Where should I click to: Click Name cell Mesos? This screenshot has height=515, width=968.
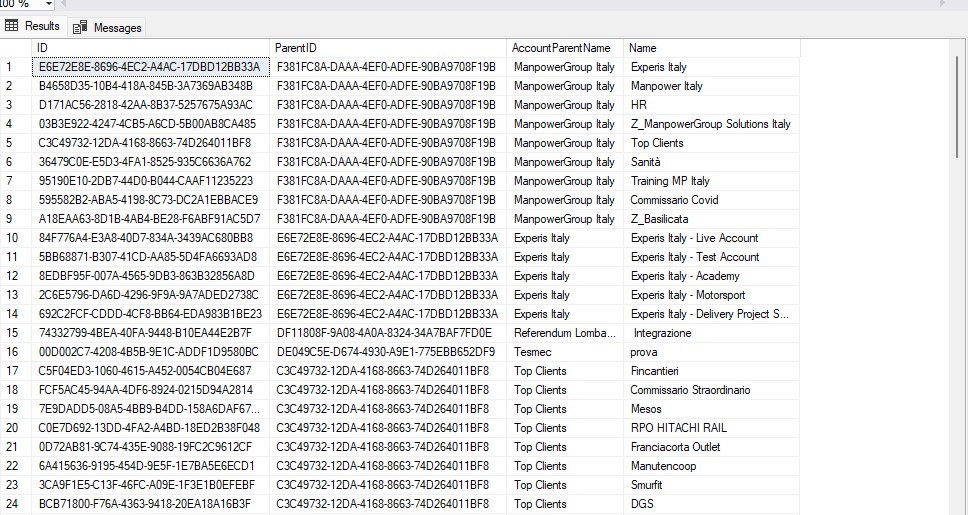pyautogui.click(x=712, y=409)
